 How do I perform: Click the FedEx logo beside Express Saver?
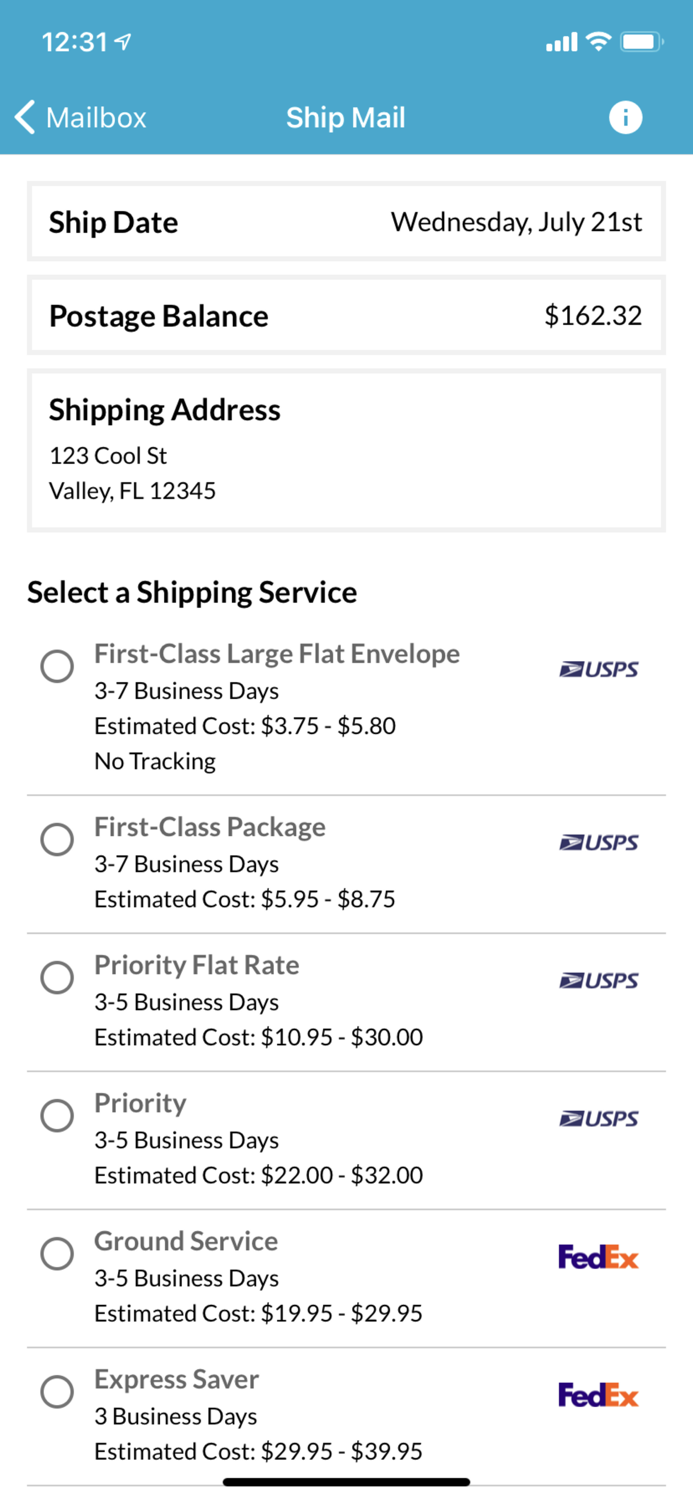tap(598, 1395)
